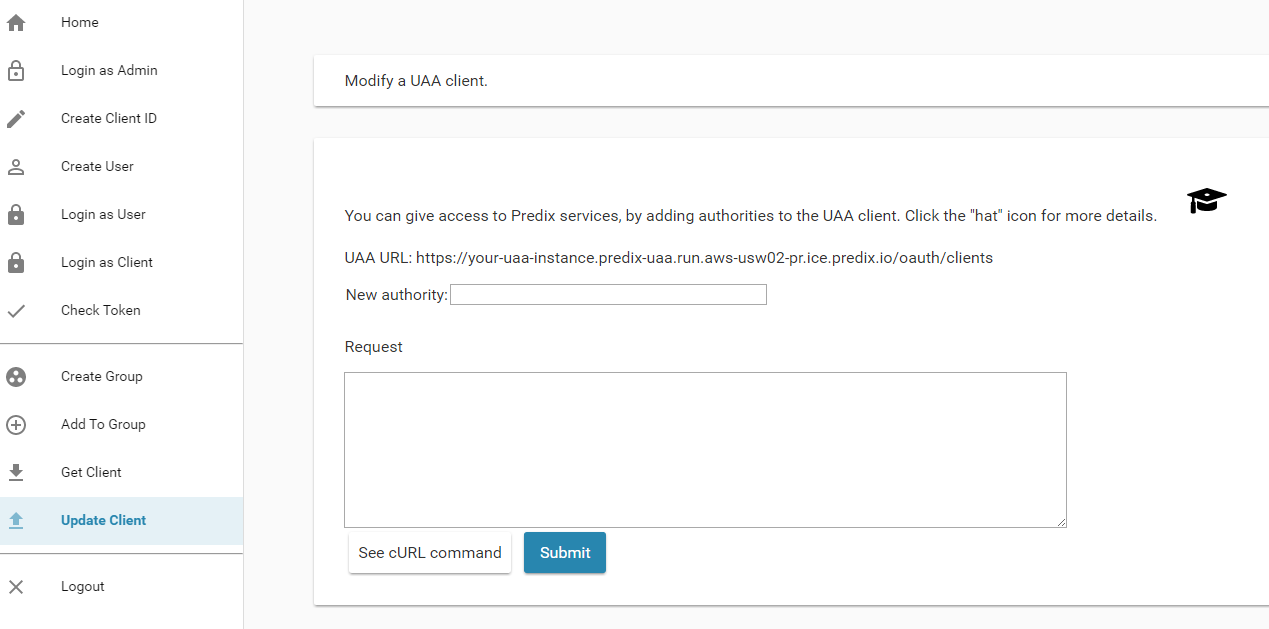
Task: Click the Check Token checkmark icon
Action: coord(16,310)
